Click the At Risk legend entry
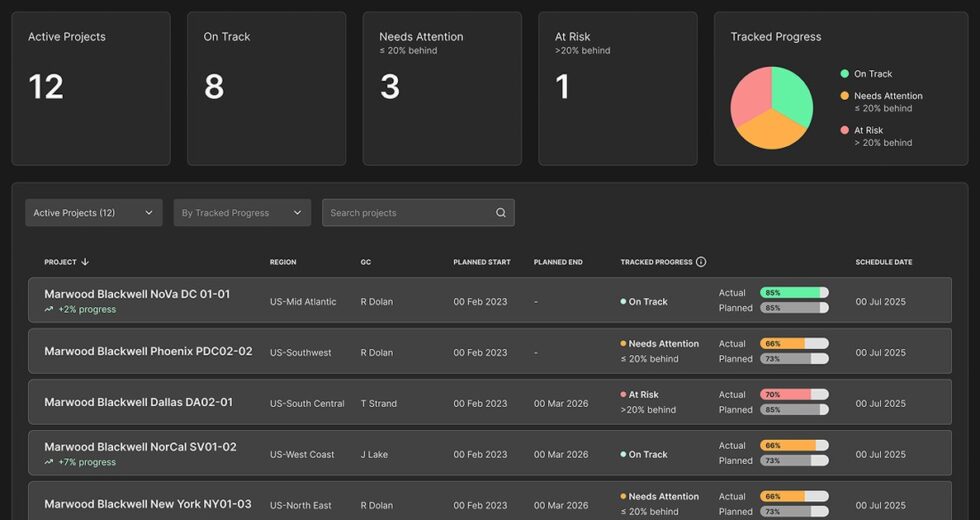Viewport: 980px width, 520px height. click(x=876, y=136)
